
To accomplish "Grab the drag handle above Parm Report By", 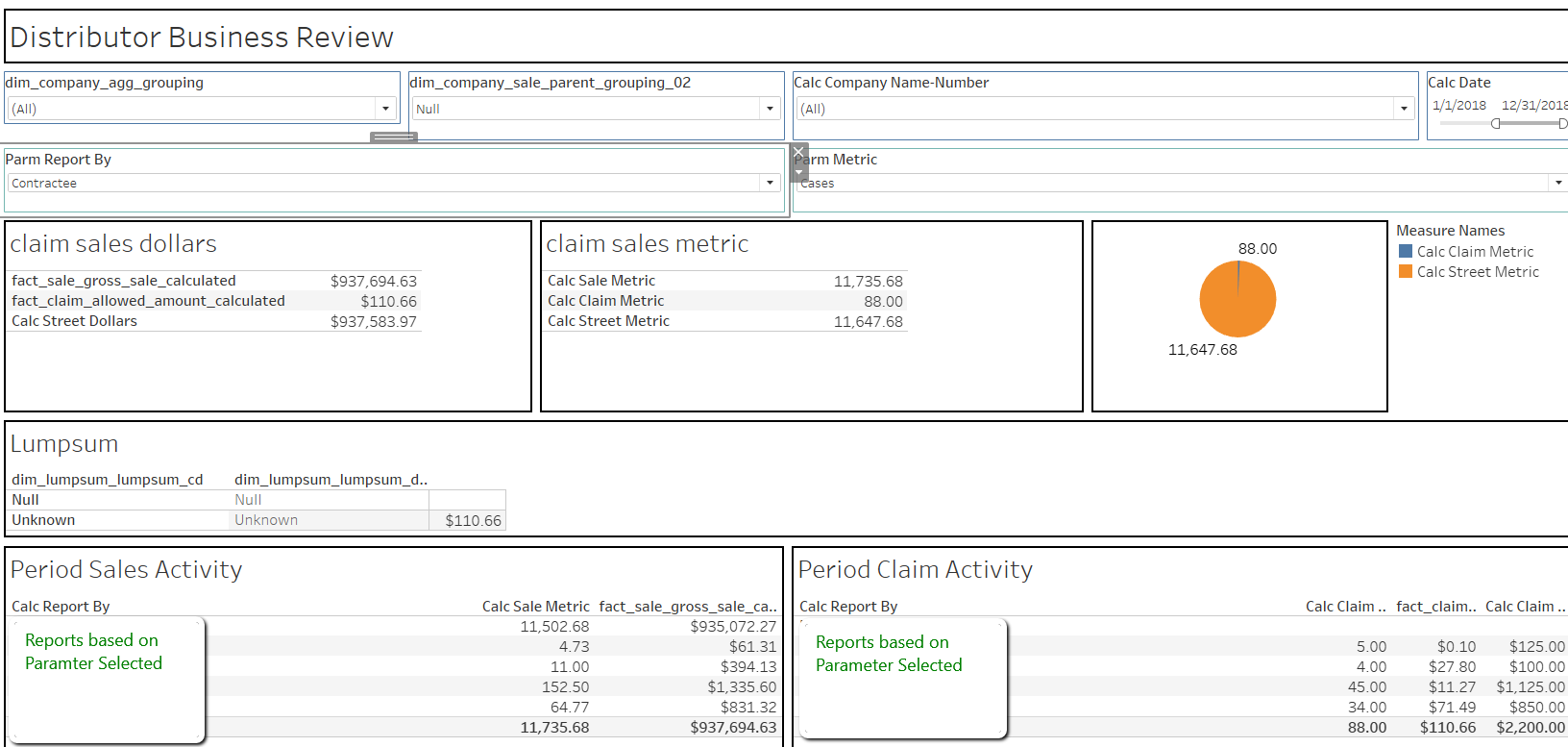I will click(x=393, y=137).
